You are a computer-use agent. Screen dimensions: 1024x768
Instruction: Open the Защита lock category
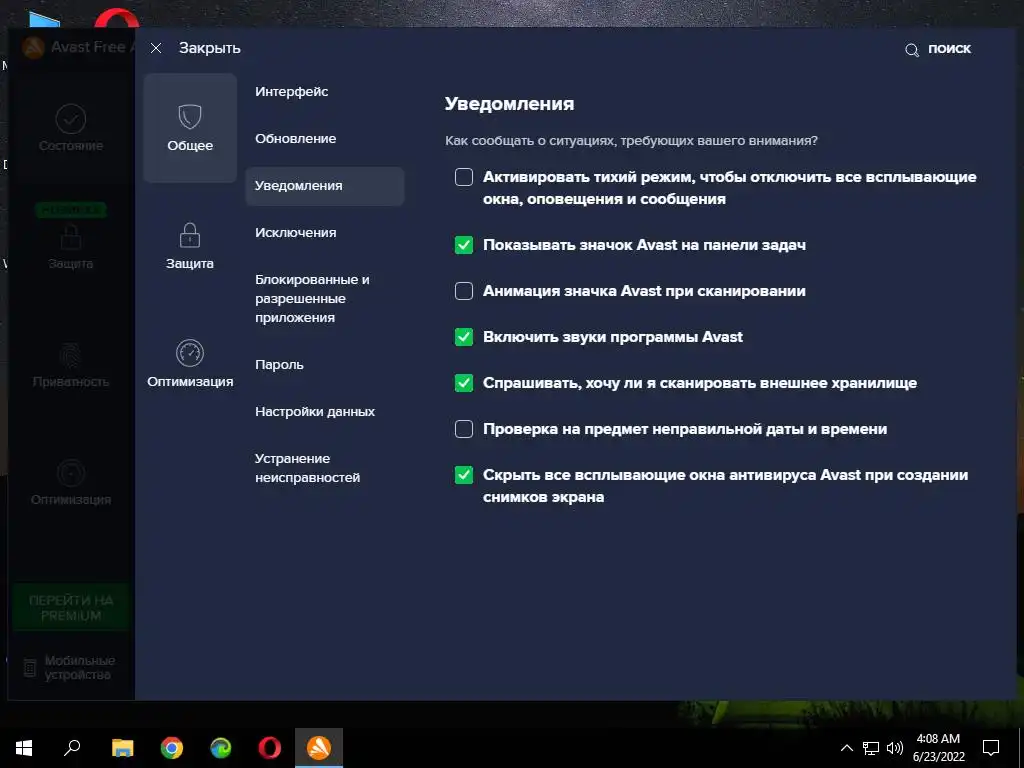click(189, 246)
